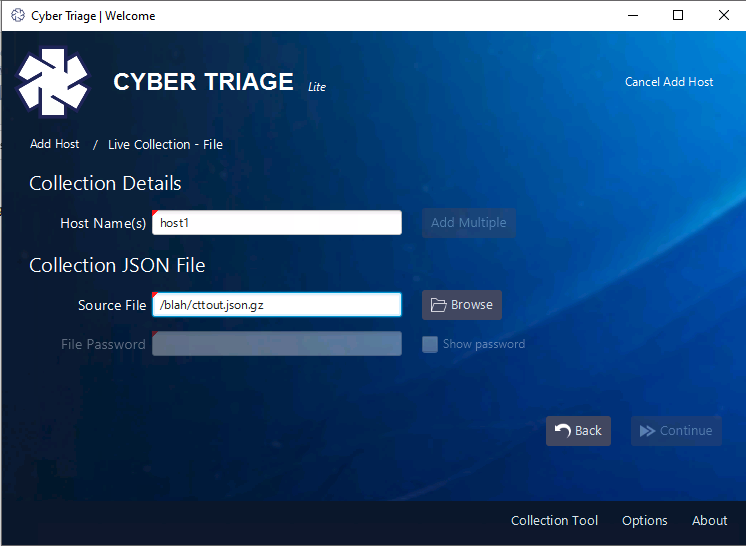Click the Live Collection - File breadcrumb
Viewport: 746px width, 546px height.
165,145
